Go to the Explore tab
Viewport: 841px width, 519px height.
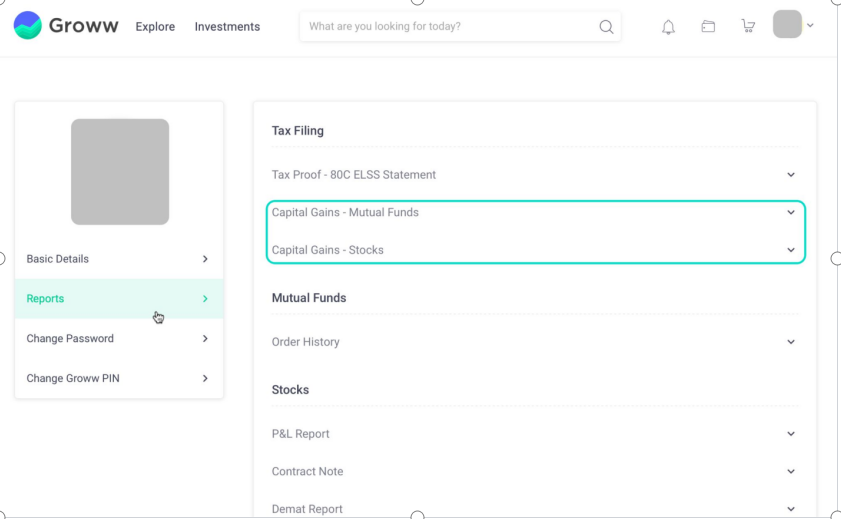click(x=155, y=27)
